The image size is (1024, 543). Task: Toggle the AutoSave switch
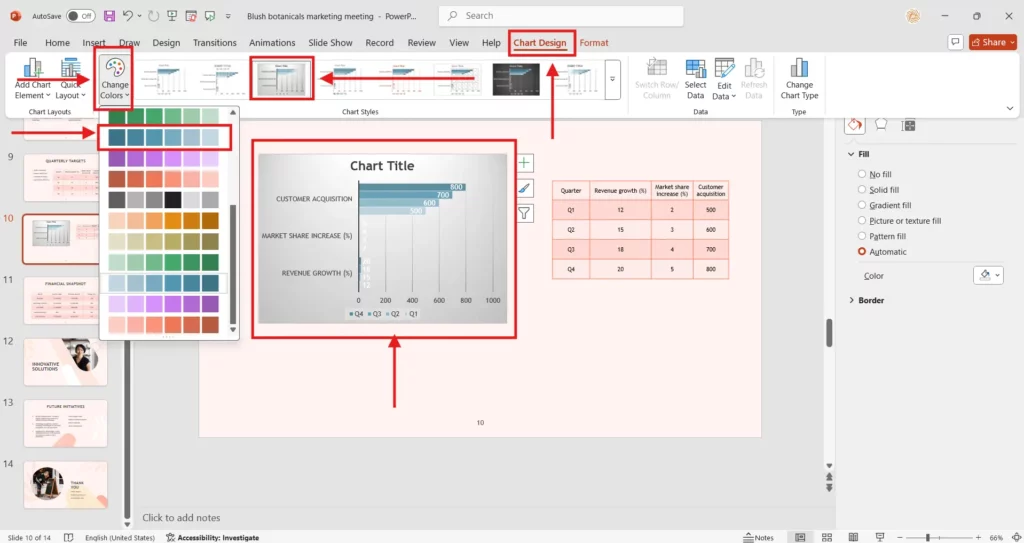pyautogui.click(x=80, y=16)
